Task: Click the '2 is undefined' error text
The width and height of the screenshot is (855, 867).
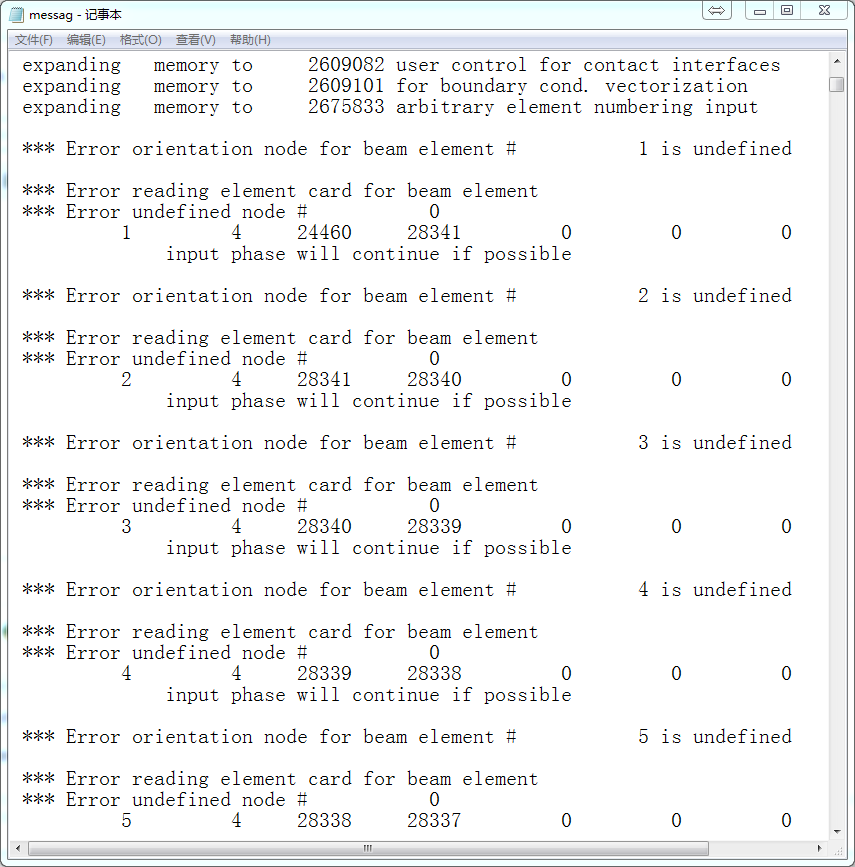Action: click(715, 296)
